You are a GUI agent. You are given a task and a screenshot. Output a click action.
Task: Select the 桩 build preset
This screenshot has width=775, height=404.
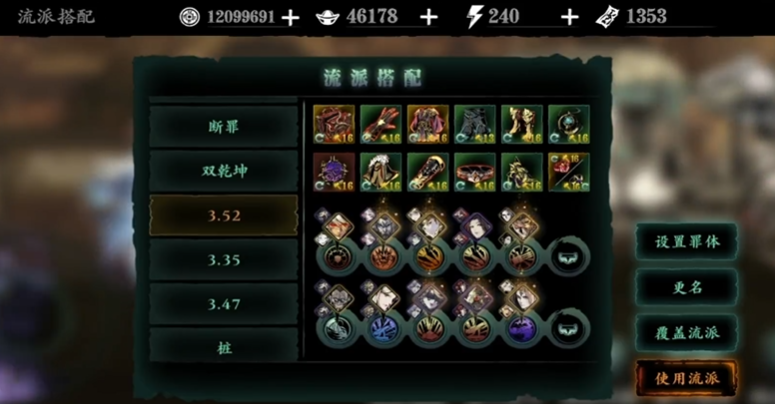223,347
